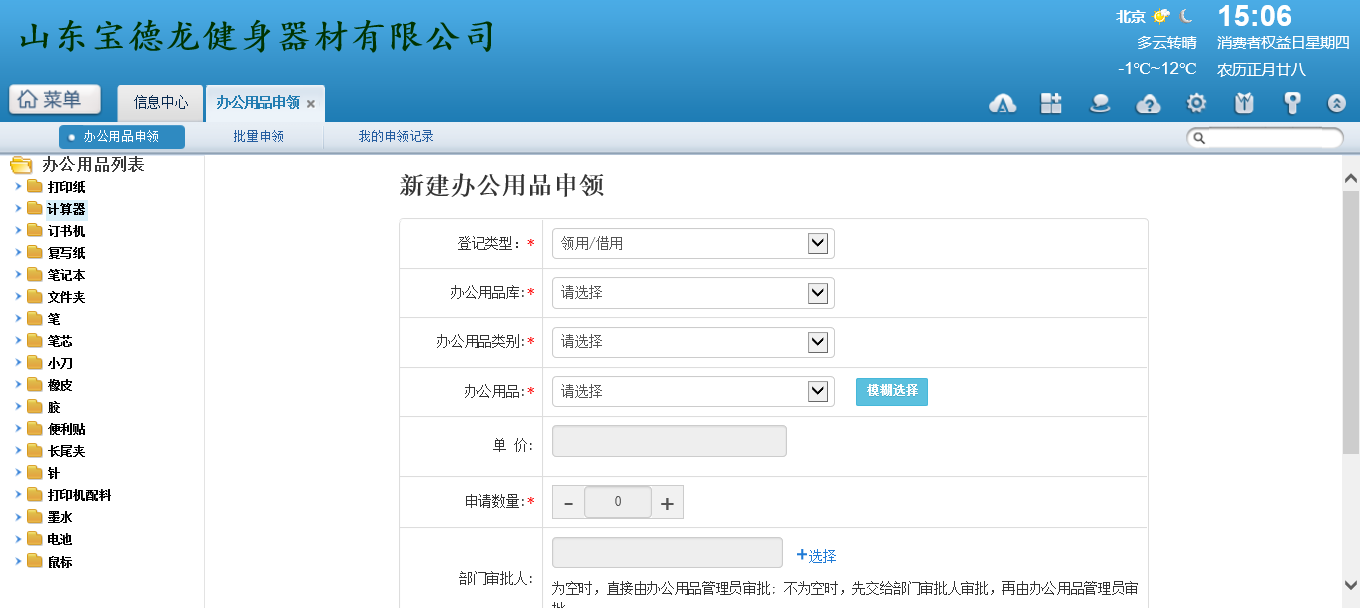
Task: Open the 我的申领记录 sub-tab
Action: (396, 137)
